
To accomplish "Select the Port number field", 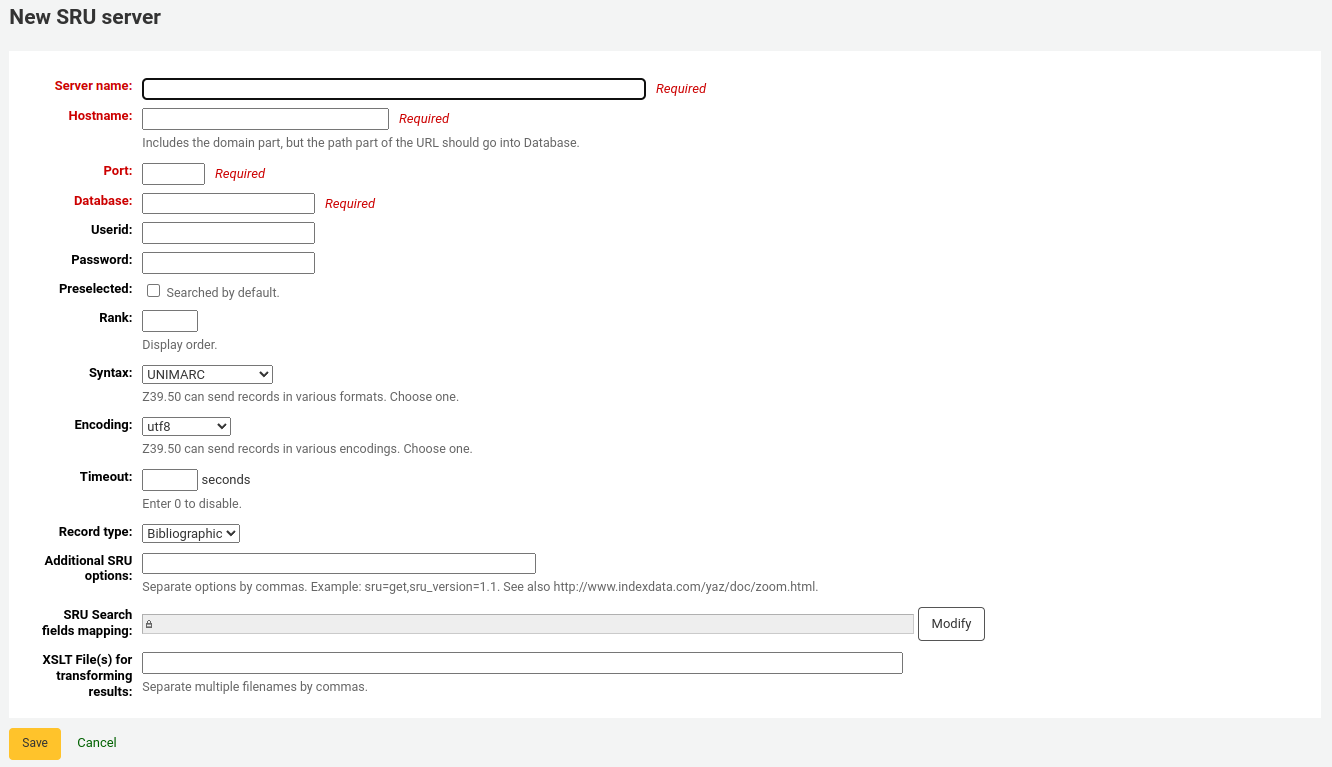I will tap(174, 174).
